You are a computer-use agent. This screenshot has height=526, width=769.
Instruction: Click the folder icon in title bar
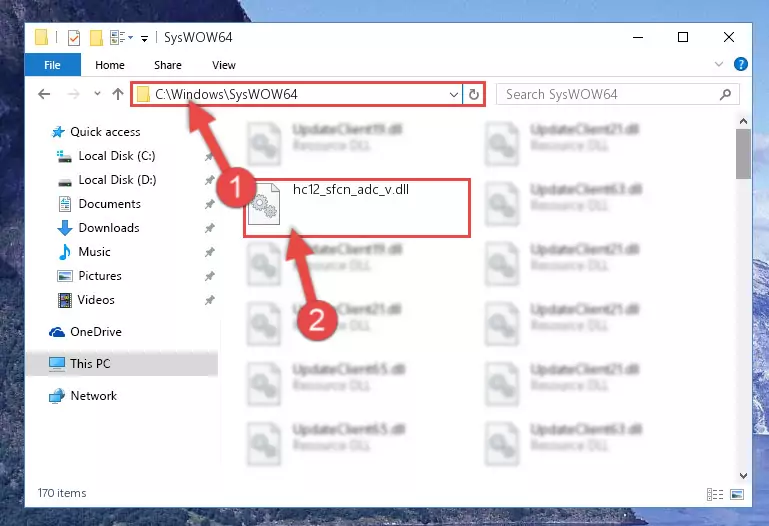(42, 37)
